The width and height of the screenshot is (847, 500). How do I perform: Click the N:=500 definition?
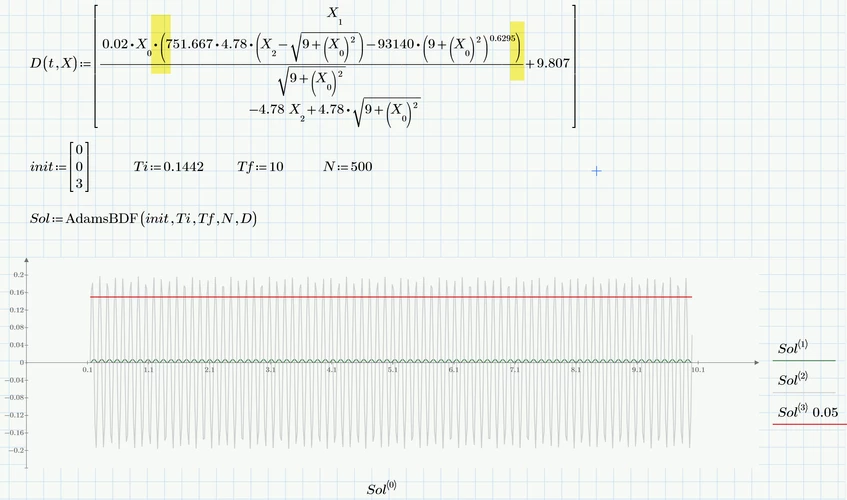pos(348,167)
